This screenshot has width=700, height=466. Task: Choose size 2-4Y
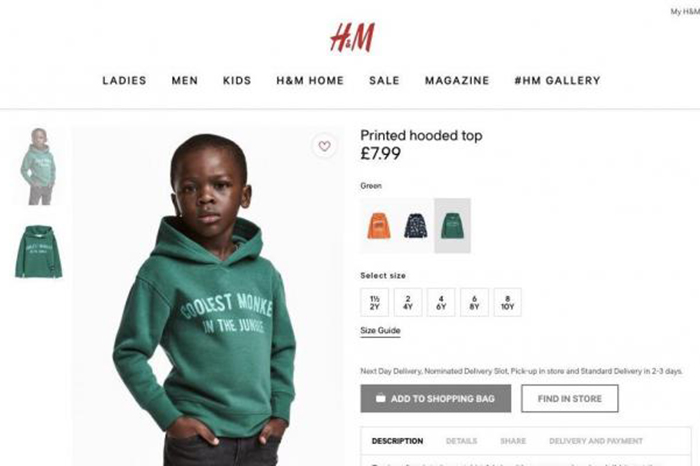click(x=408, y=303)
